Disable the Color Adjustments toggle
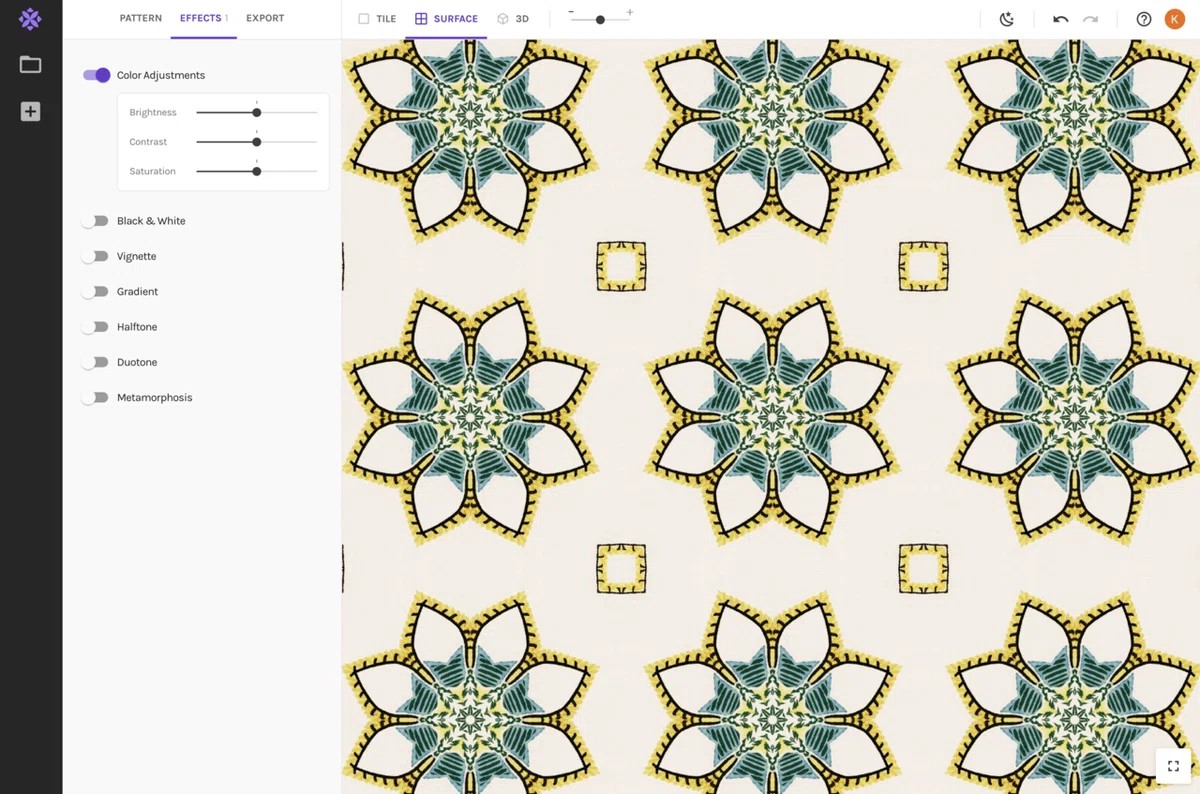The image size is (1200, 794). tap(96, 75)
